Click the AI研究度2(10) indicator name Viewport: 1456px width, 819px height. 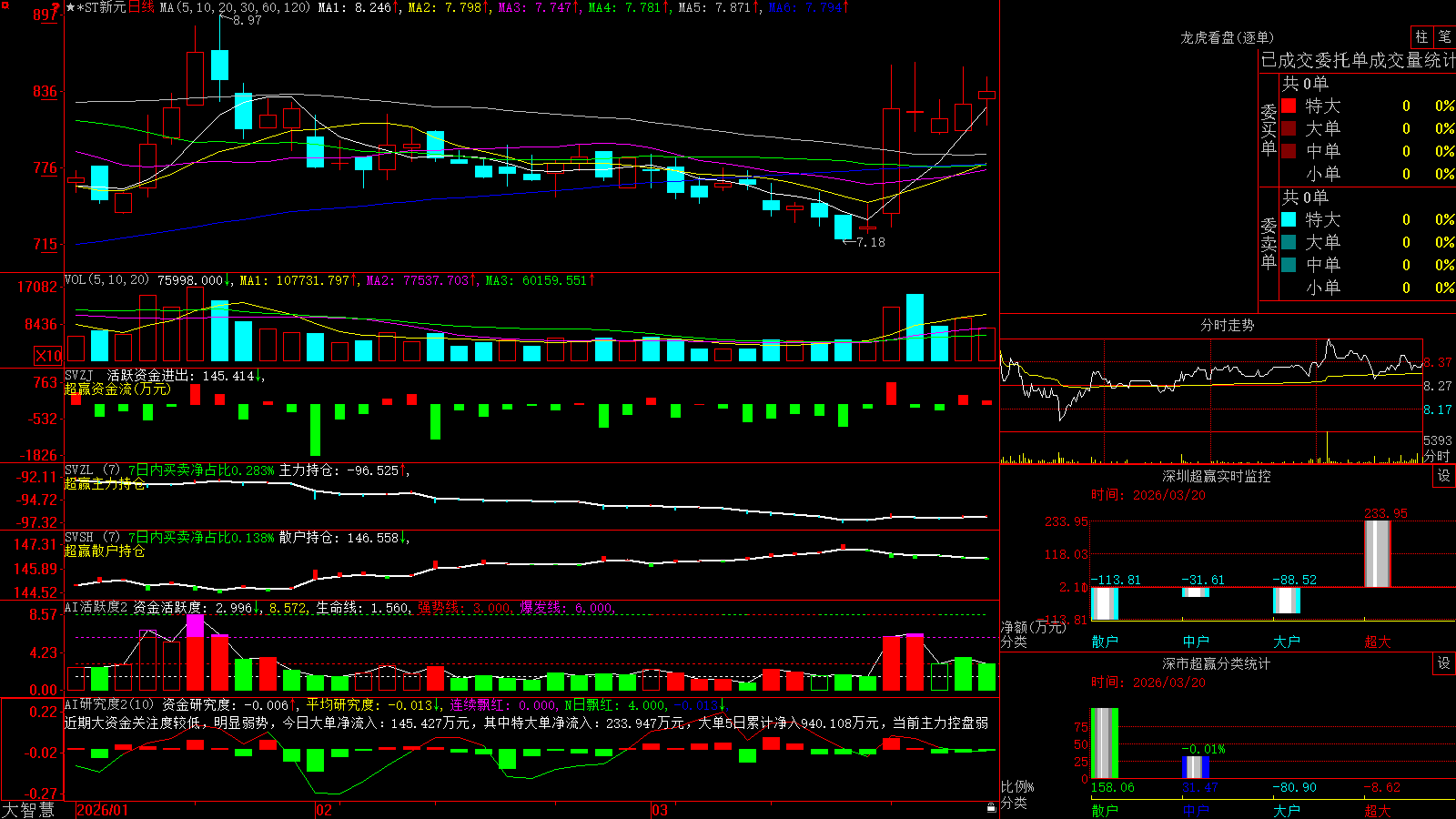110,704
